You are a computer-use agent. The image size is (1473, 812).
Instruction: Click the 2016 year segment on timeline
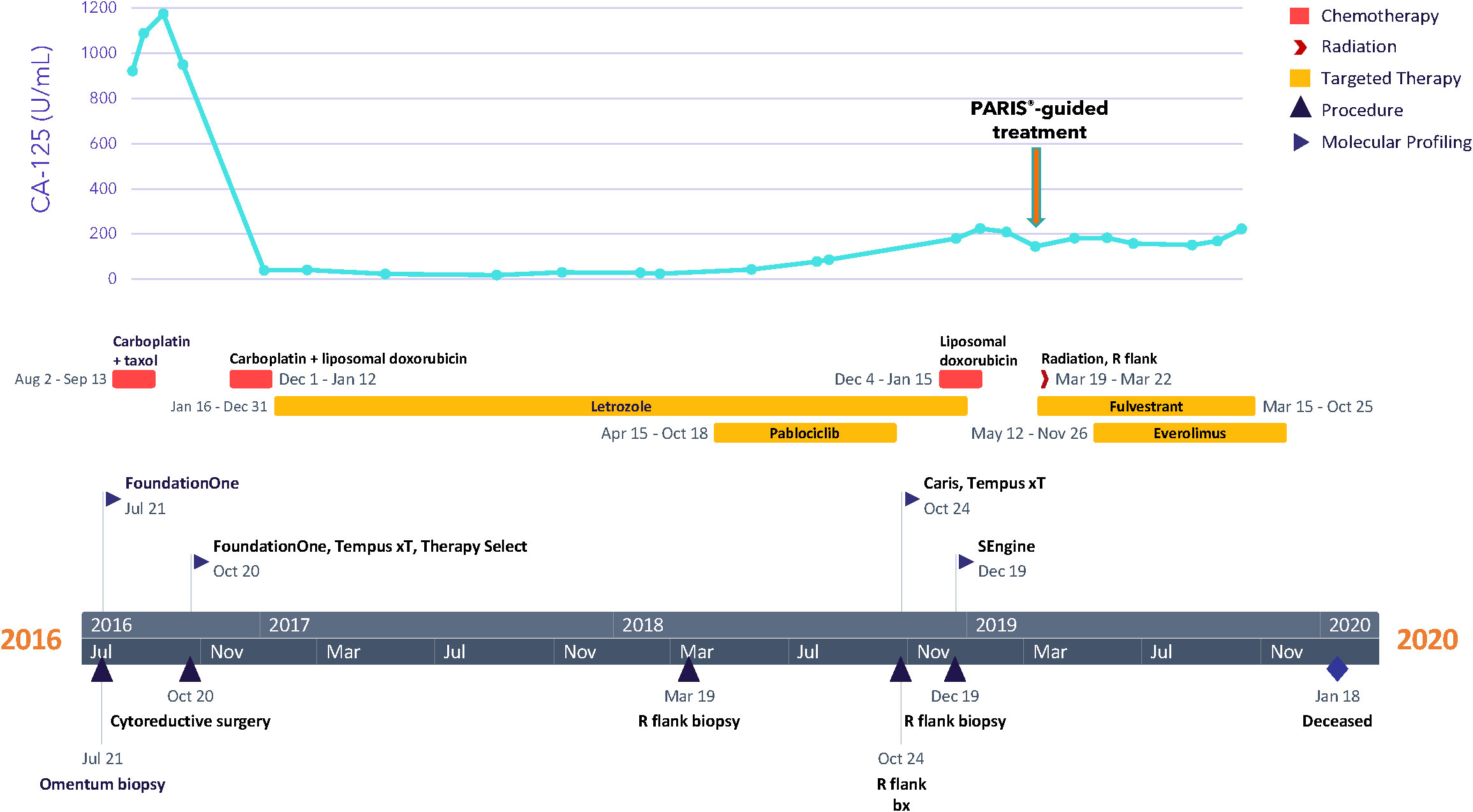pos(171,624)
